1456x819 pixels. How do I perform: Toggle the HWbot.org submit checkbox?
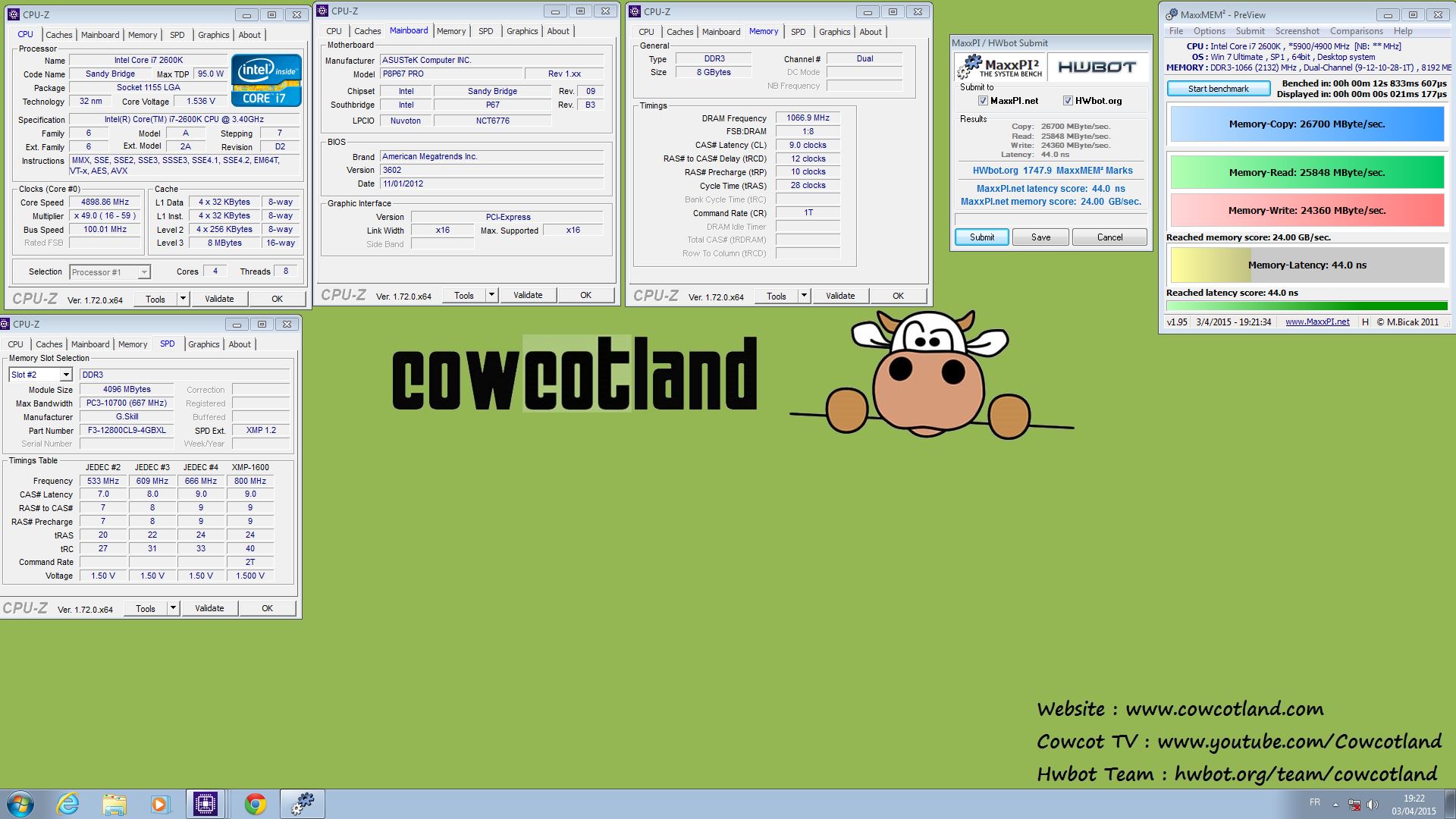[1068, 101]
